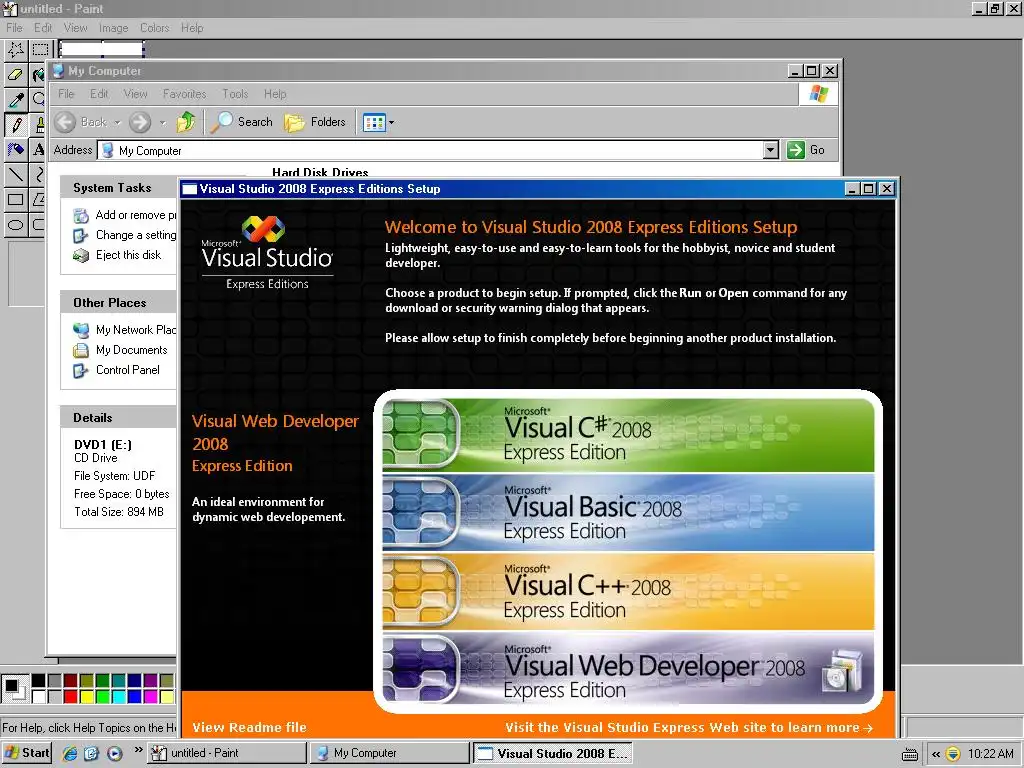
Task: Select the Free-Form Select tool in Paint
Action: [x=16, y=50]
